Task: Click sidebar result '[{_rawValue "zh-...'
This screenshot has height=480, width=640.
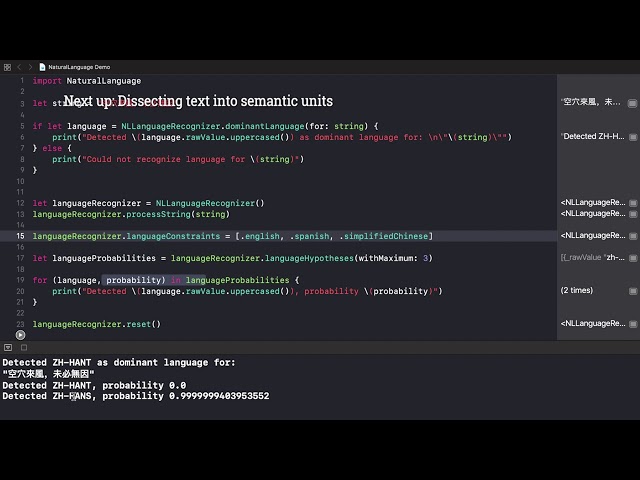Action: coord(593,257)
